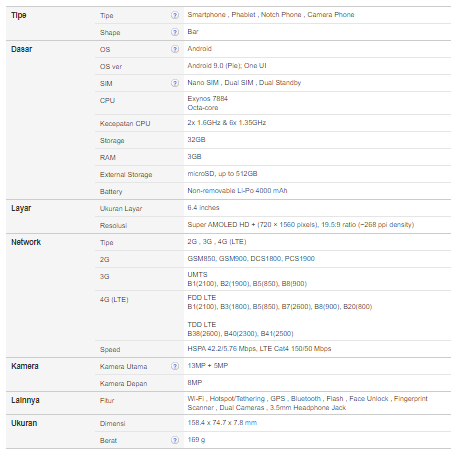The image size is (458, 456).
Task: Click the Notch Phone link
Action: click(x=281, y=15)
